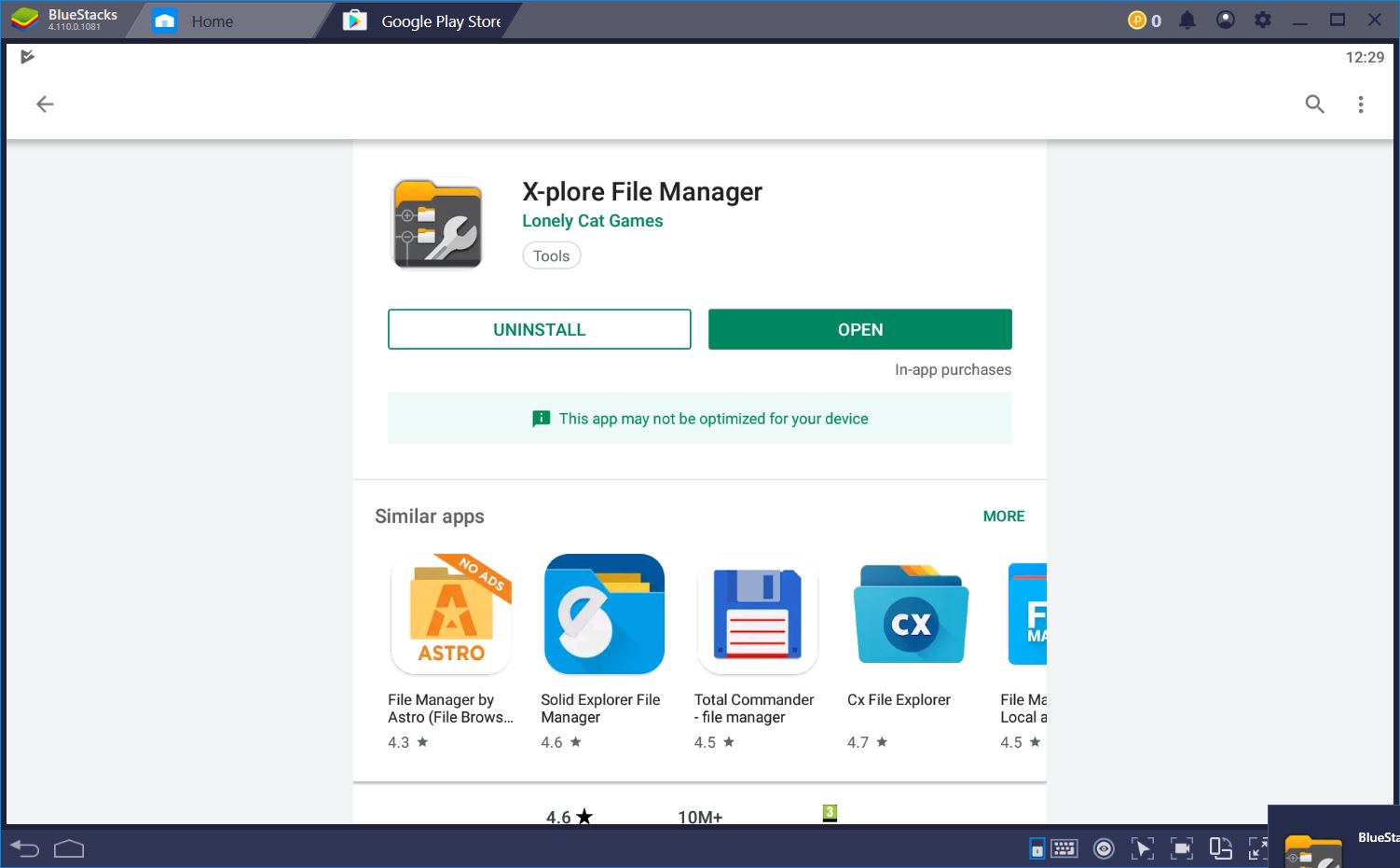Click the Similar apps heading
Image resolution: width=1400 pixels, height=868 pixels.
click(x=430, y=517)
